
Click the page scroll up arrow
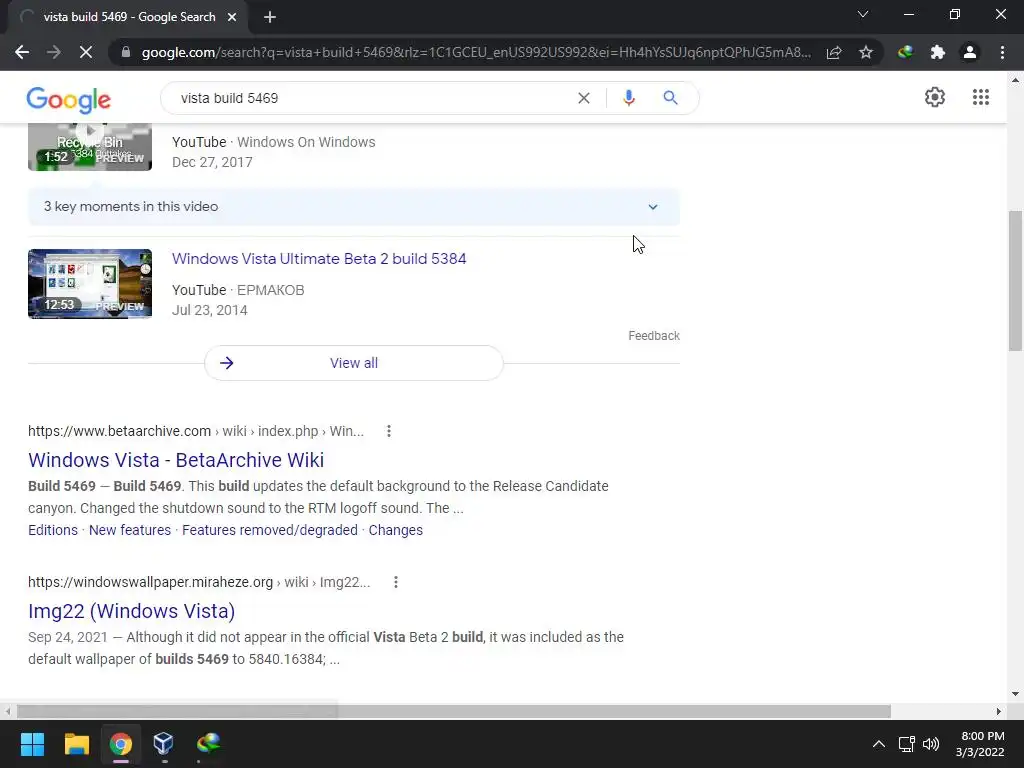[1016, 80]
